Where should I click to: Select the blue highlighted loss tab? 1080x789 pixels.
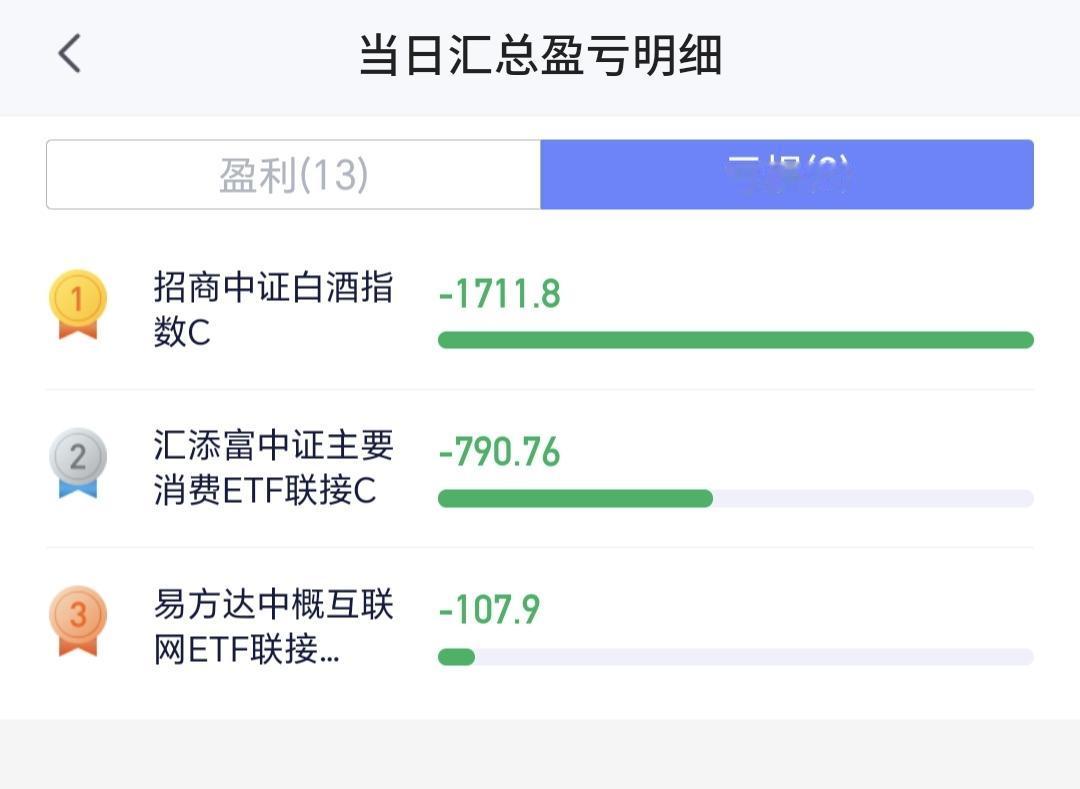(787, 174)
